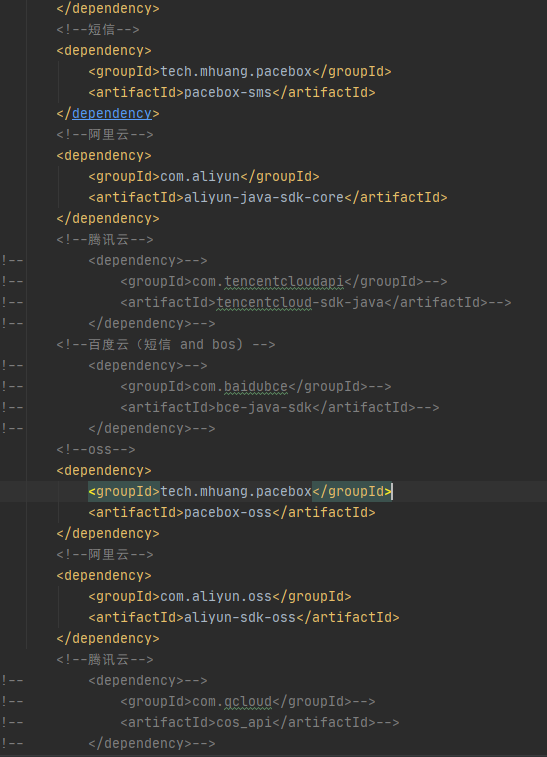
Task: Click the 腾讯云 comment above com.tencentcloudapi dependency
Action: 105,239
